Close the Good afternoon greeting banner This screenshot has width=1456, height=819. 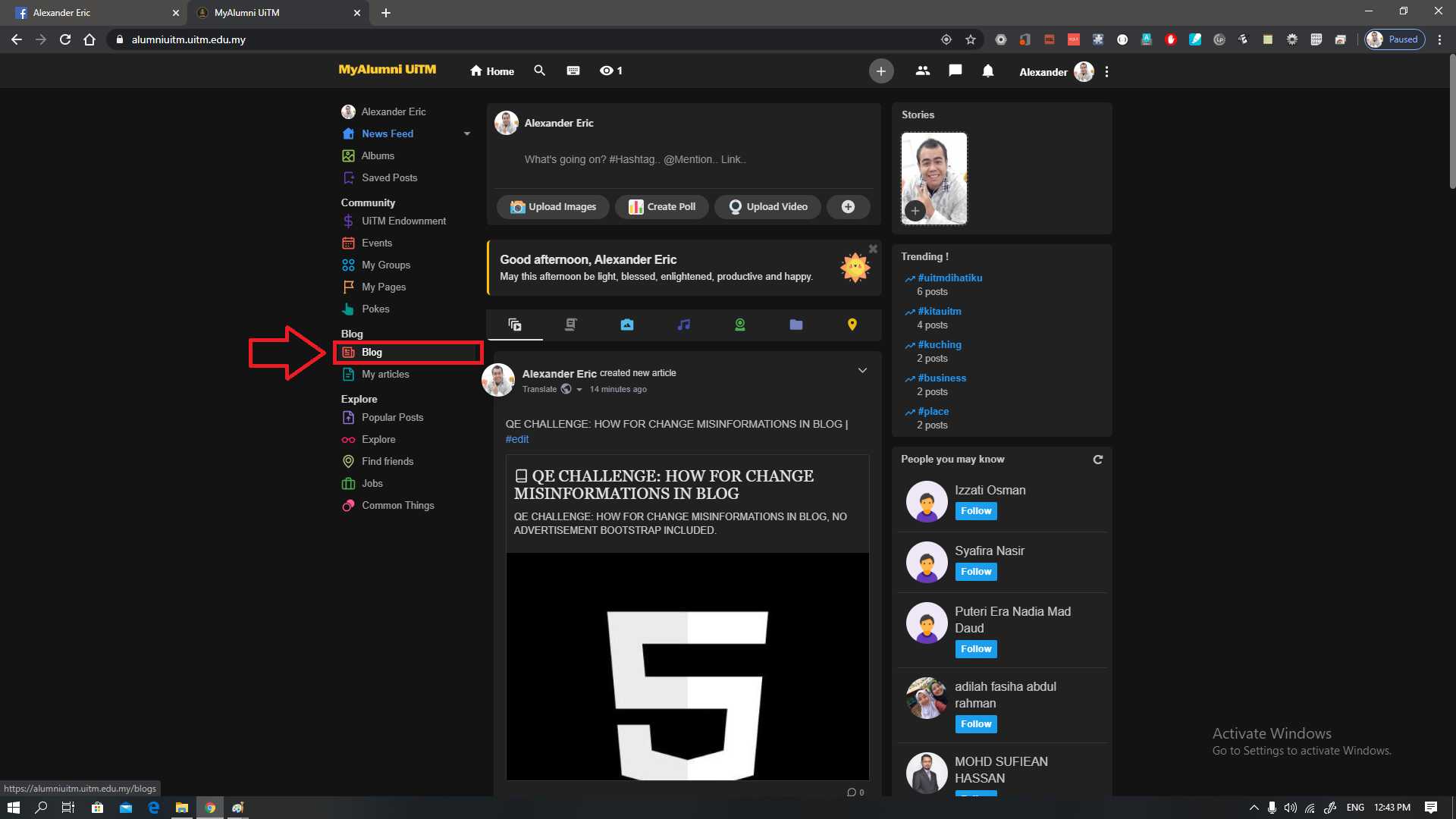(x=873, y=249)
